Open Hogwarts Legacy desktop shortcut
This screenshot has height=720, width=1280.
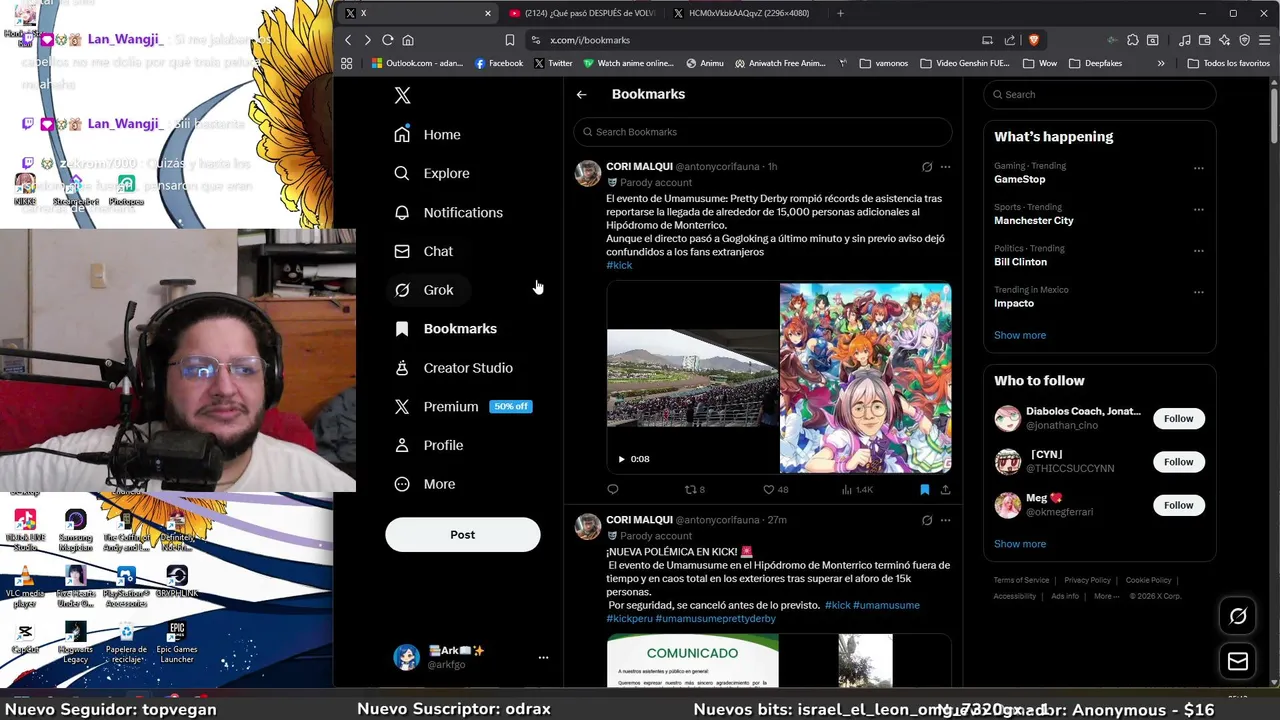coord(75,643)
